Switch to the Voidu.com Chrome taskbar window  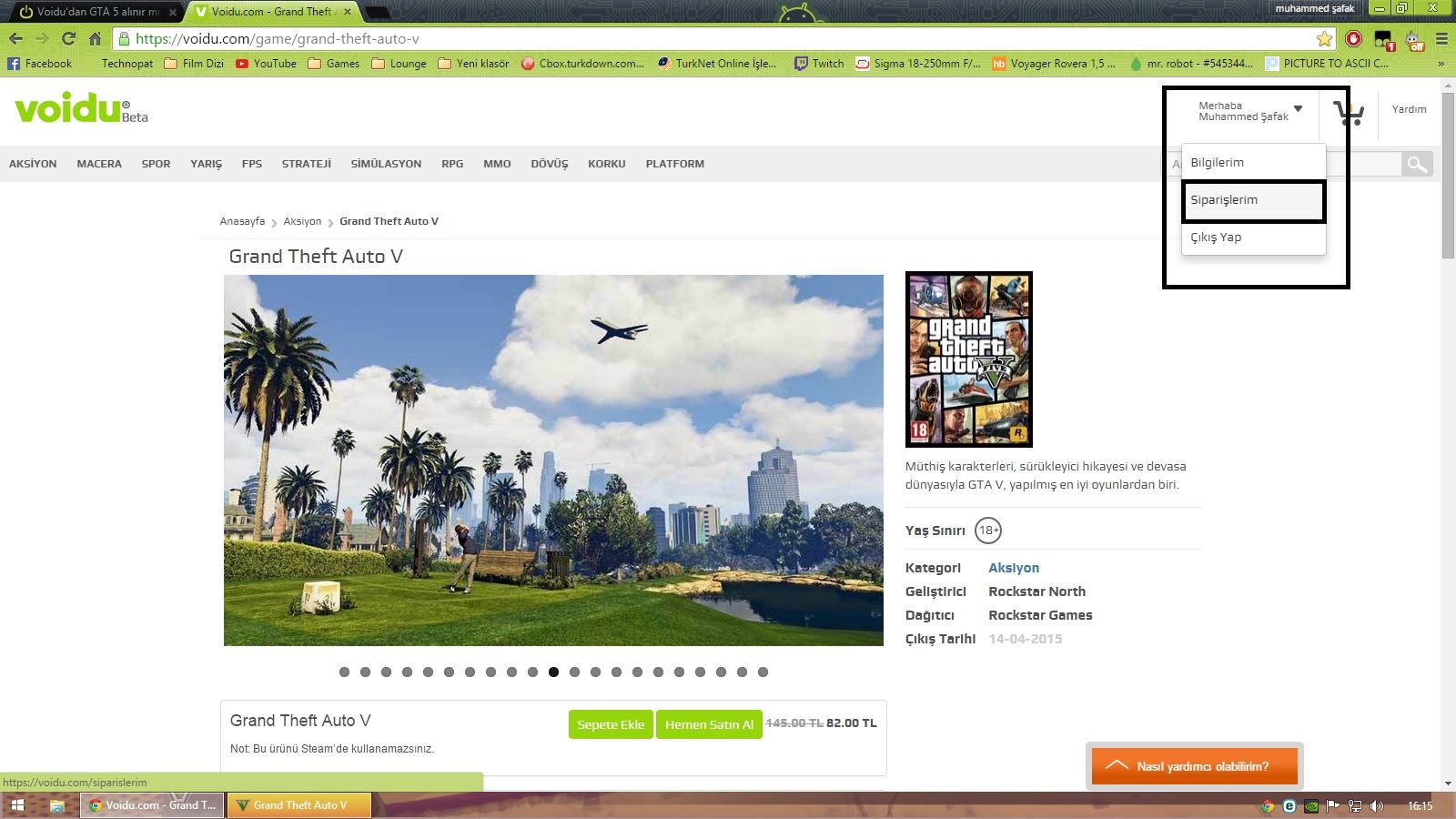[152, 805]
